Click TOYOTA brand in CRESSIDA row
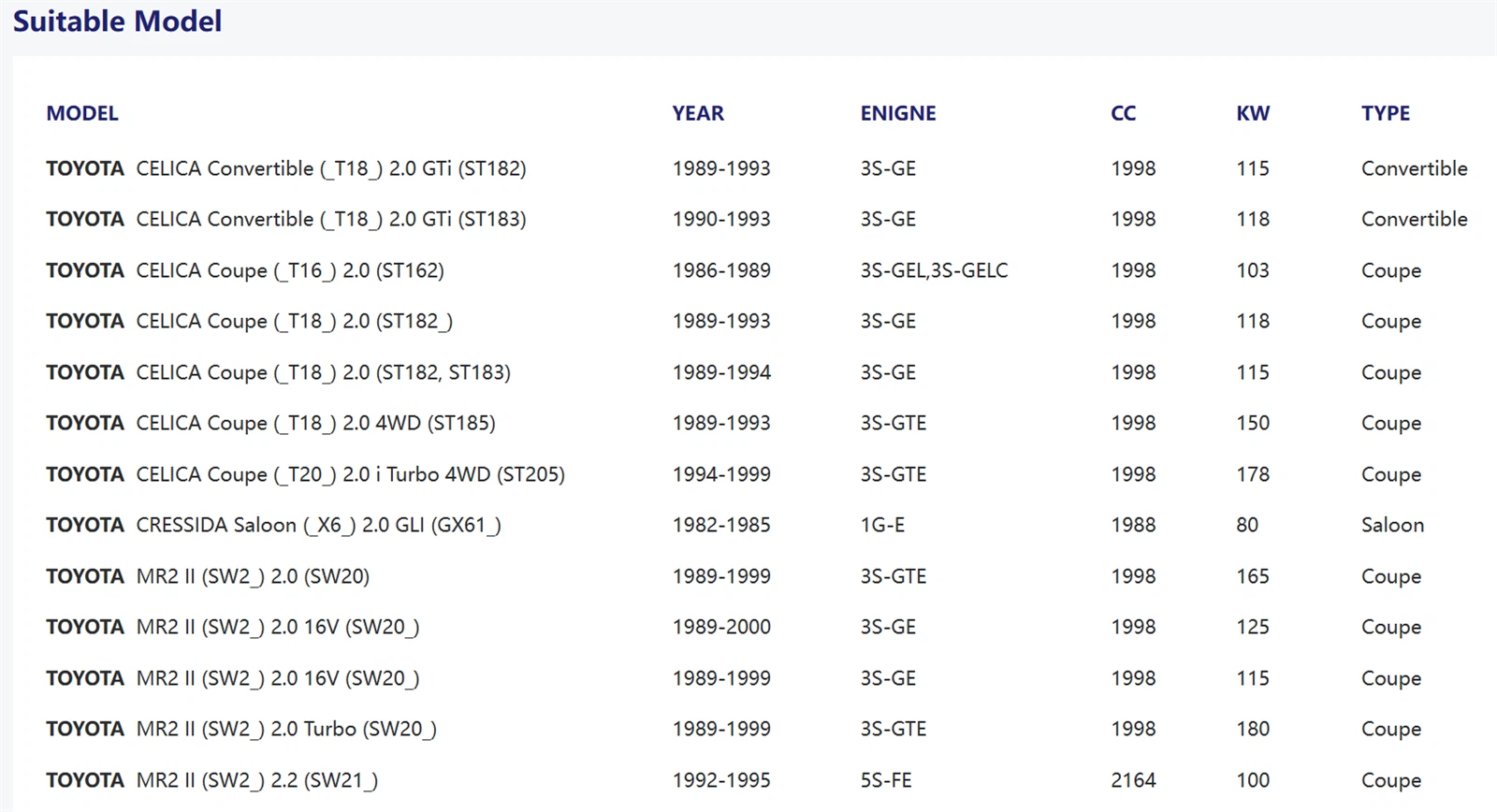 85,525
